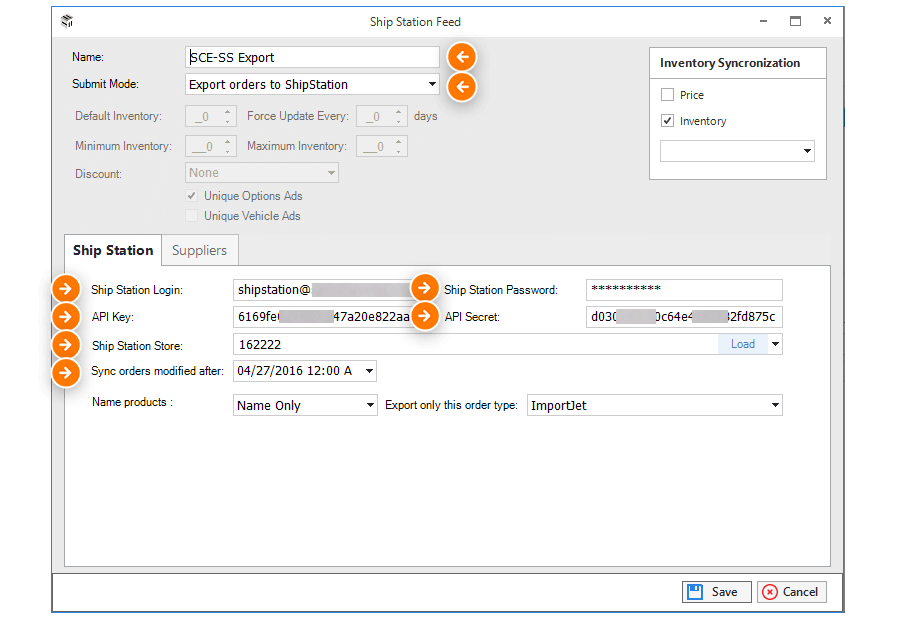
Task: Increase Minimum Inventory with up arrow
Action: pyautogui.click(x=228, y=141)
